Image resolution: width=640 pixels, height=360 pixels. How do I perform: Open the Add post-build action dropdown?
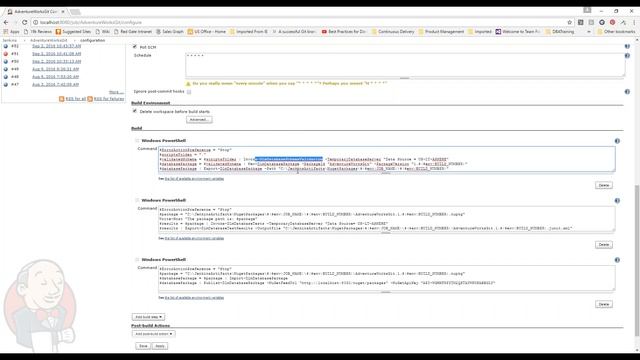[x=153, y=334]
